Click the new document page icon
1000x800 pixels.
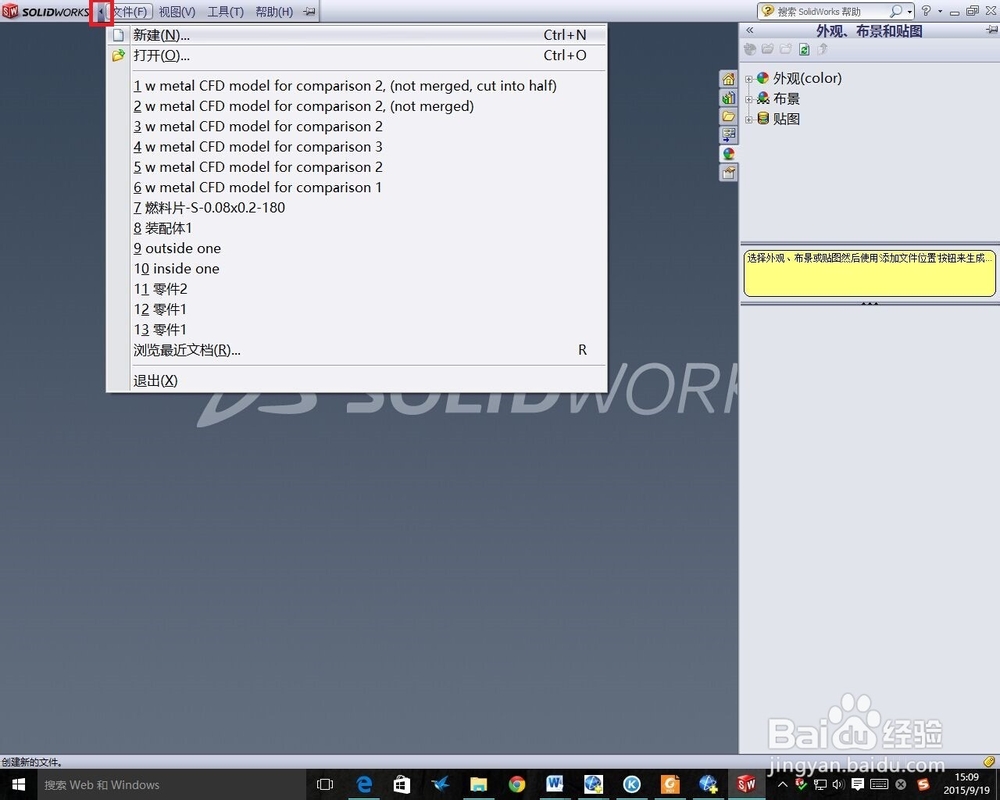click(118, 35)
